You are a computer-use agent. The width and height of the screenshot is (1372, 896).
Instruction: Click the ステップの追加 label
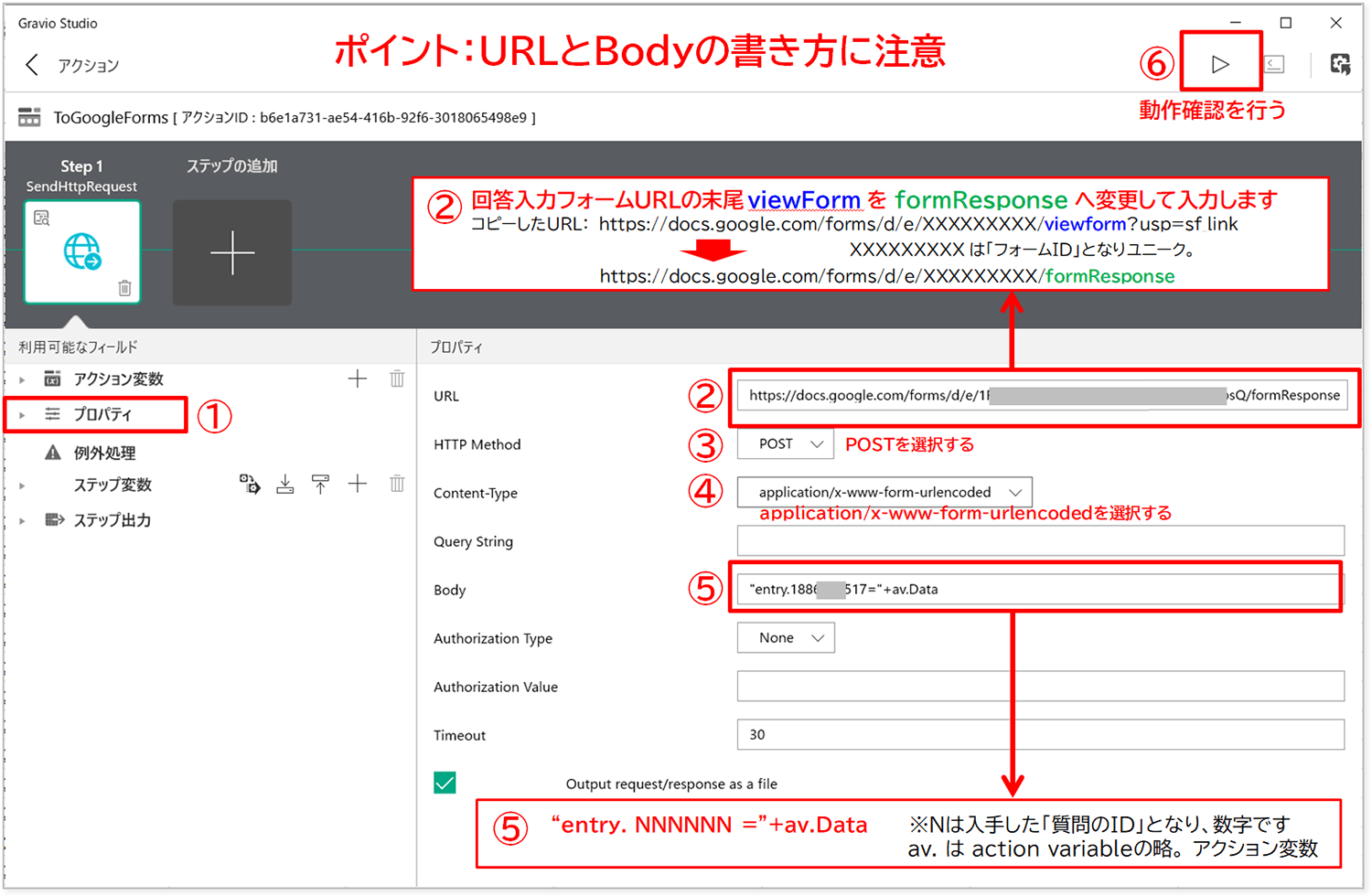(232, 165)
